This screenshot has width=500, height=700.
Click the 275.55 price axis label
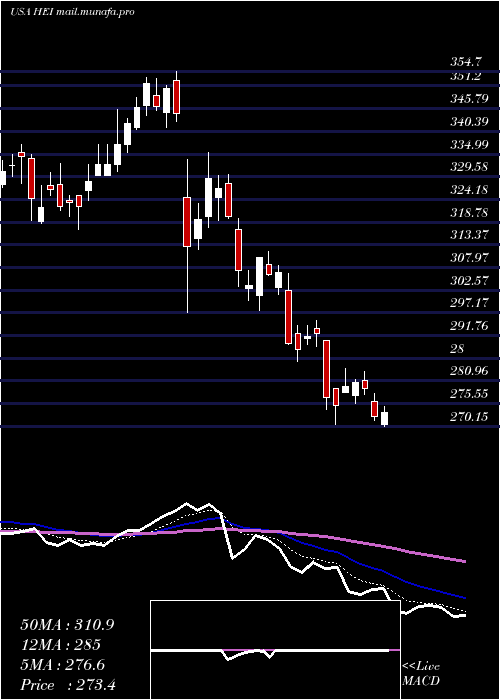(469, 394)
